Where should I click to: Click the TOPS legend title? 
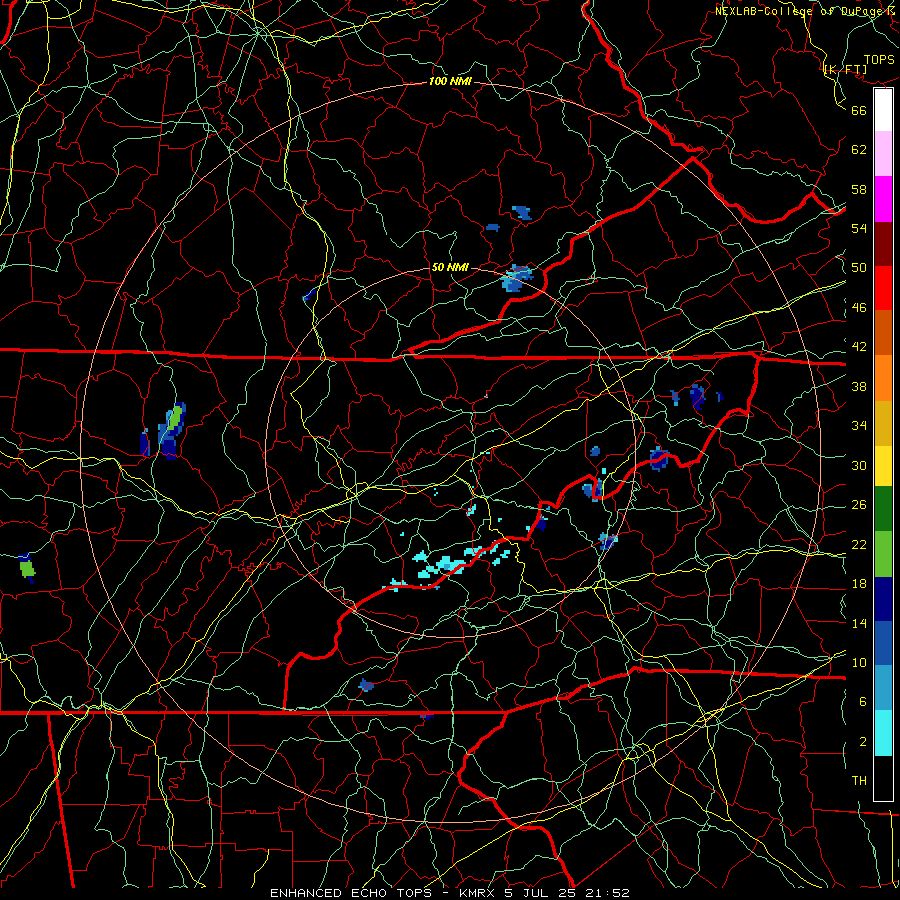point(879,59)
